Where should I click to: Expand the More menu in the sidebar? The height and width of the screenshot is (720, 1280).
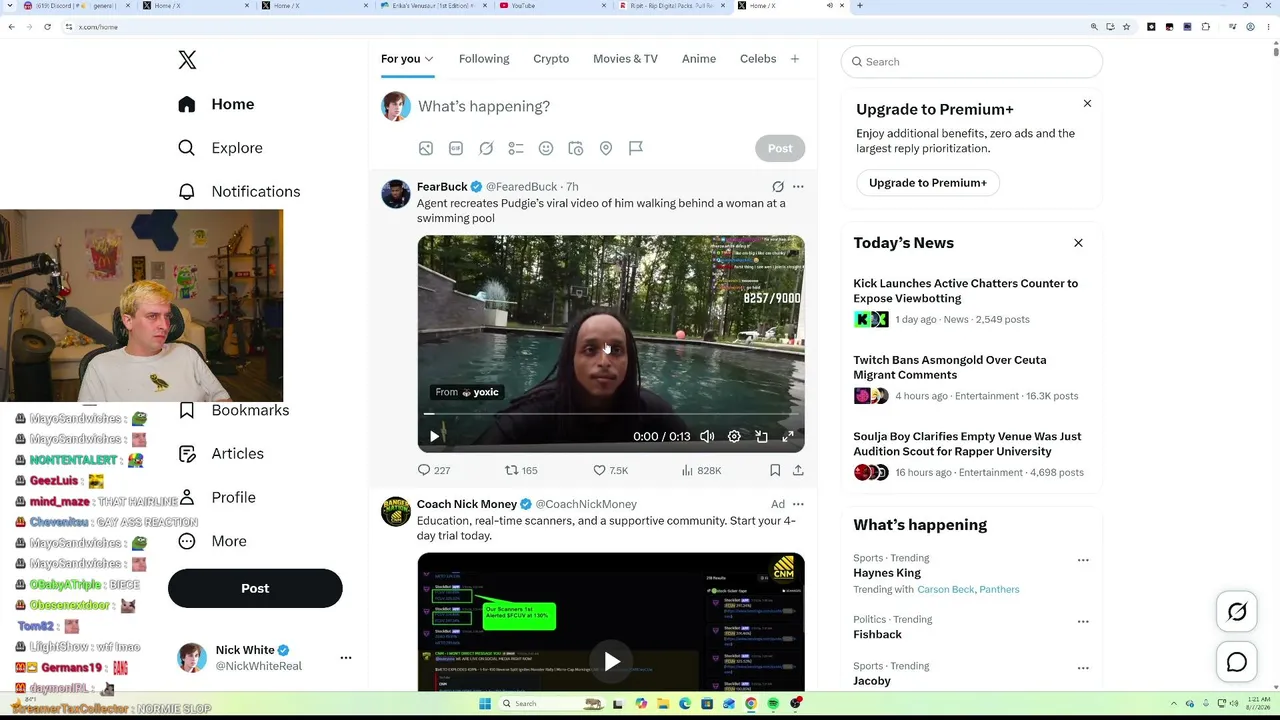pos(212,541)
